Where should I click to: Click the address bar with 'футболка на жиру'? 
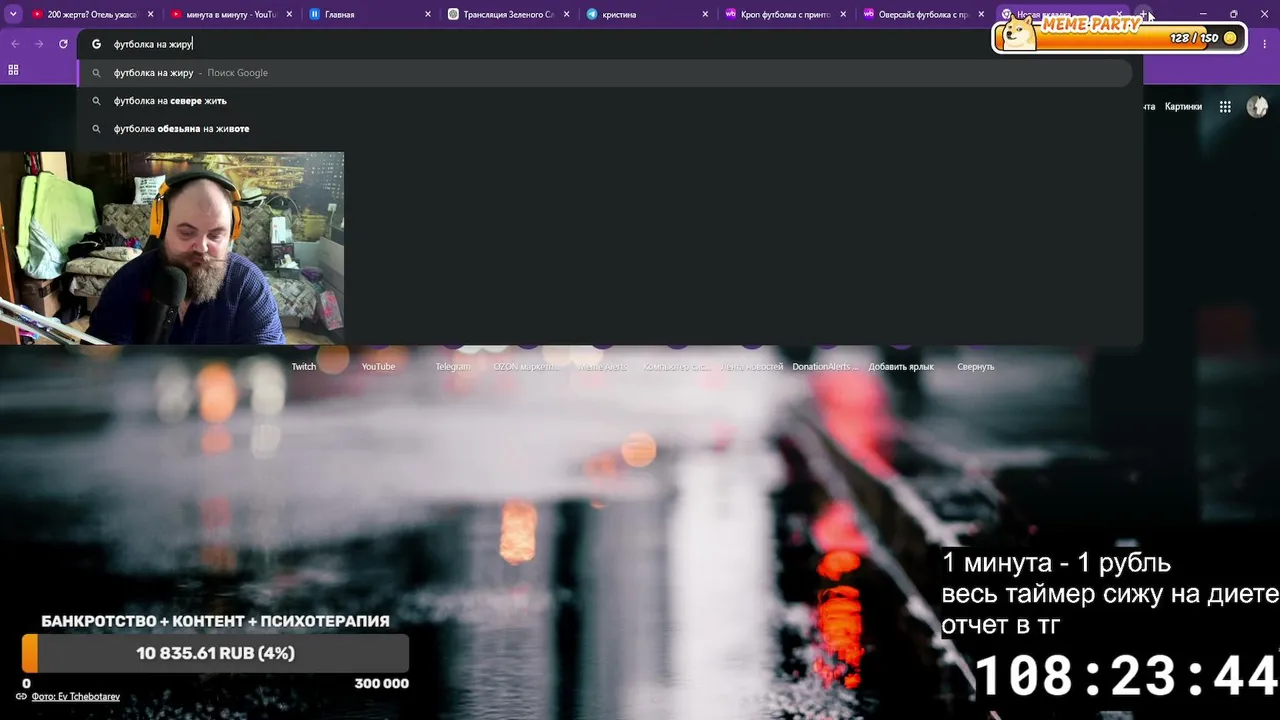[610, 44]
